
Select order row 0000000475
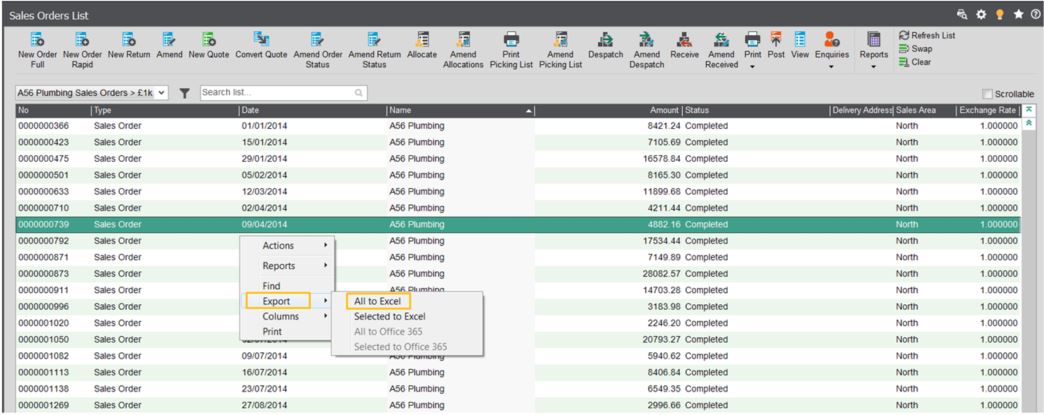click(517, 159)
